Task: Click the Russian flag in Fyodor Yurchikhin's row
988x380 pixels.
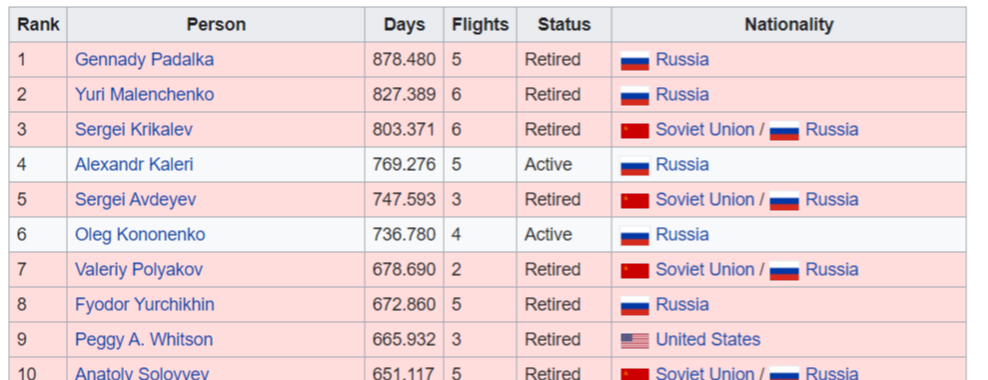Action: click(635, 306)
